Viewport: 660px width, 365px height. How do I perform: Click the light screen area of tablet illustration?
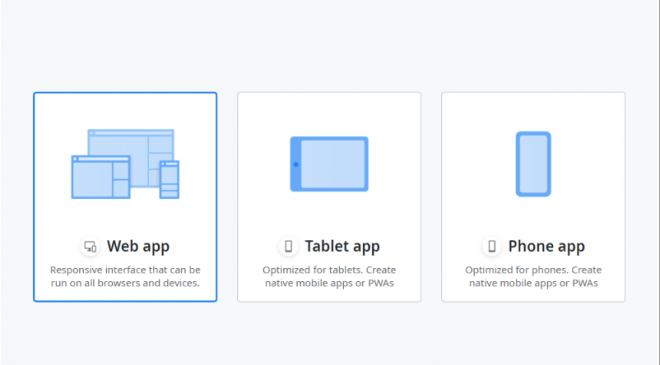pyautogui.click(x=333, y=164)
